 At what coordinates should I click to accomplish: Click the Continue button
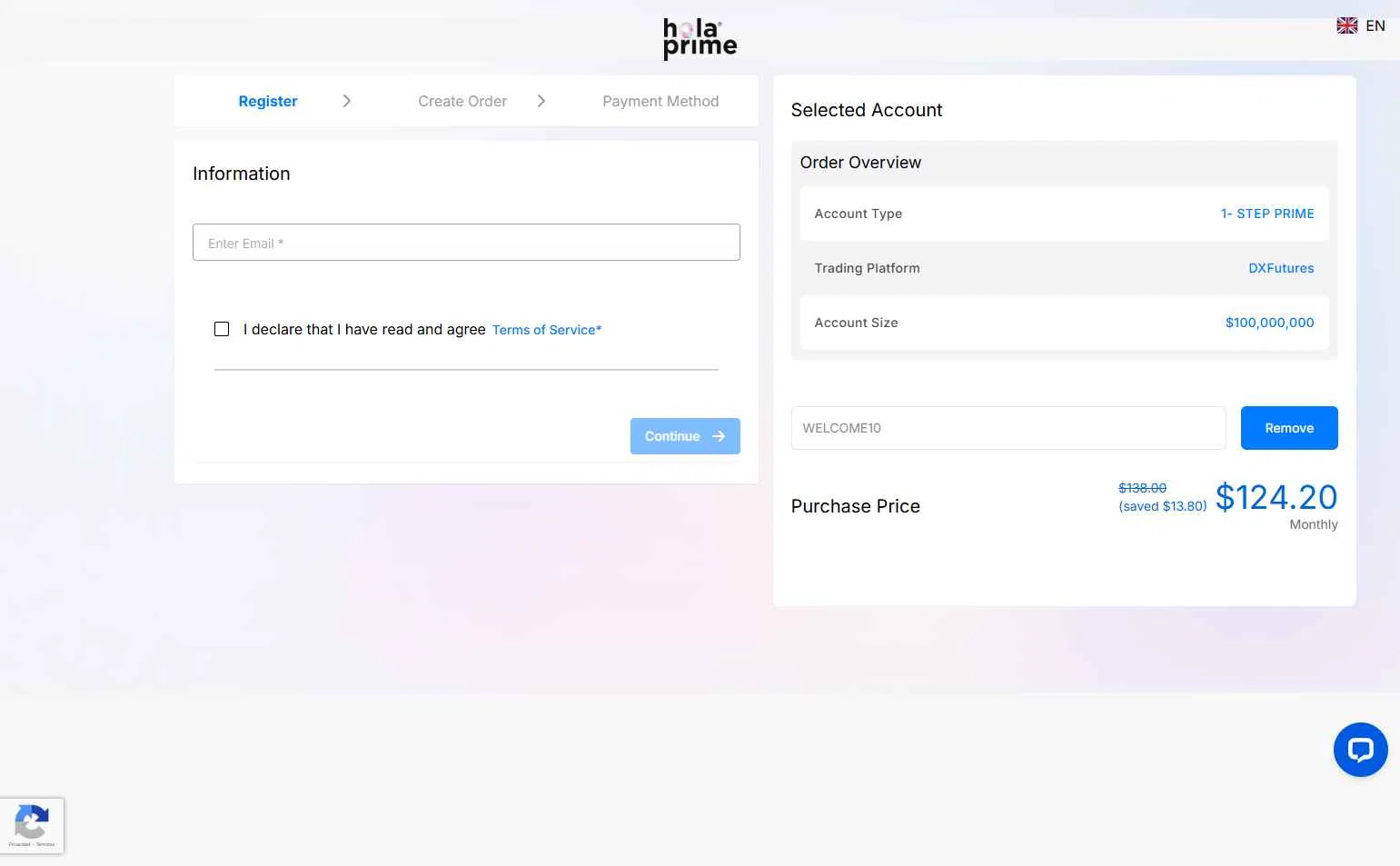(x=685, y=436)
